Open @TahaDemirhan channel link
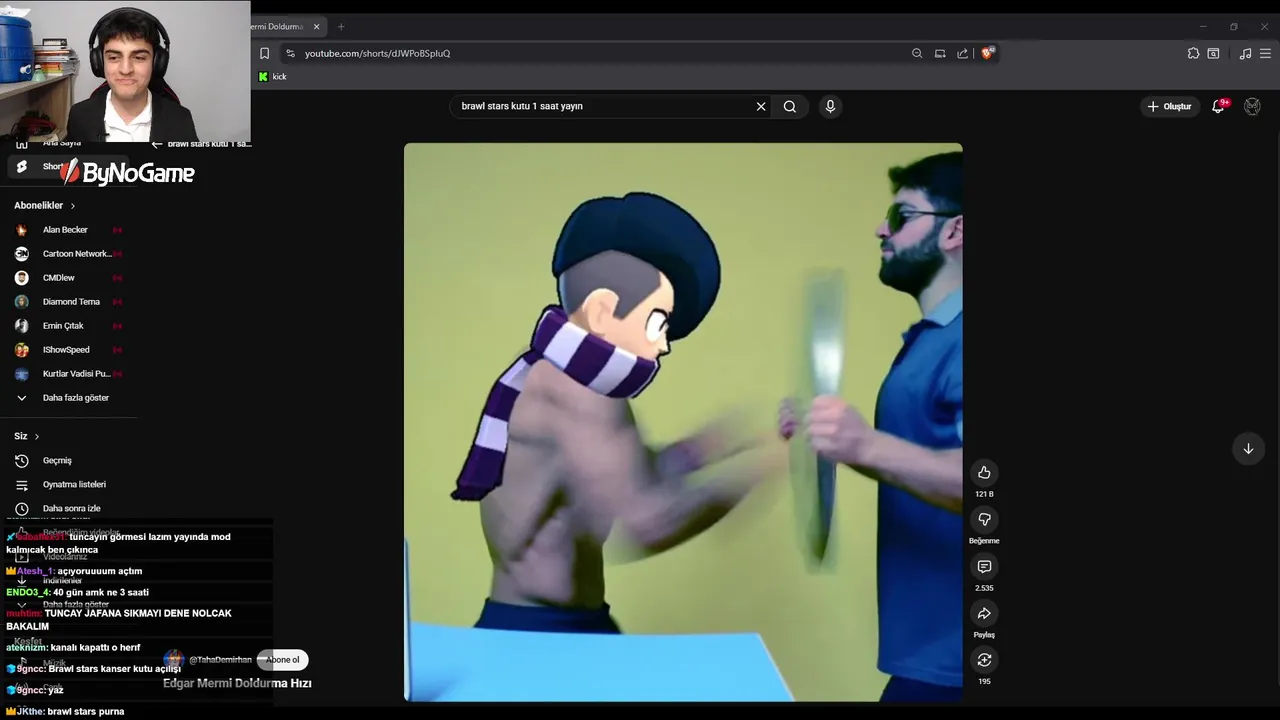The height and width of the screenshot is (720, 1280). [221, 660]
